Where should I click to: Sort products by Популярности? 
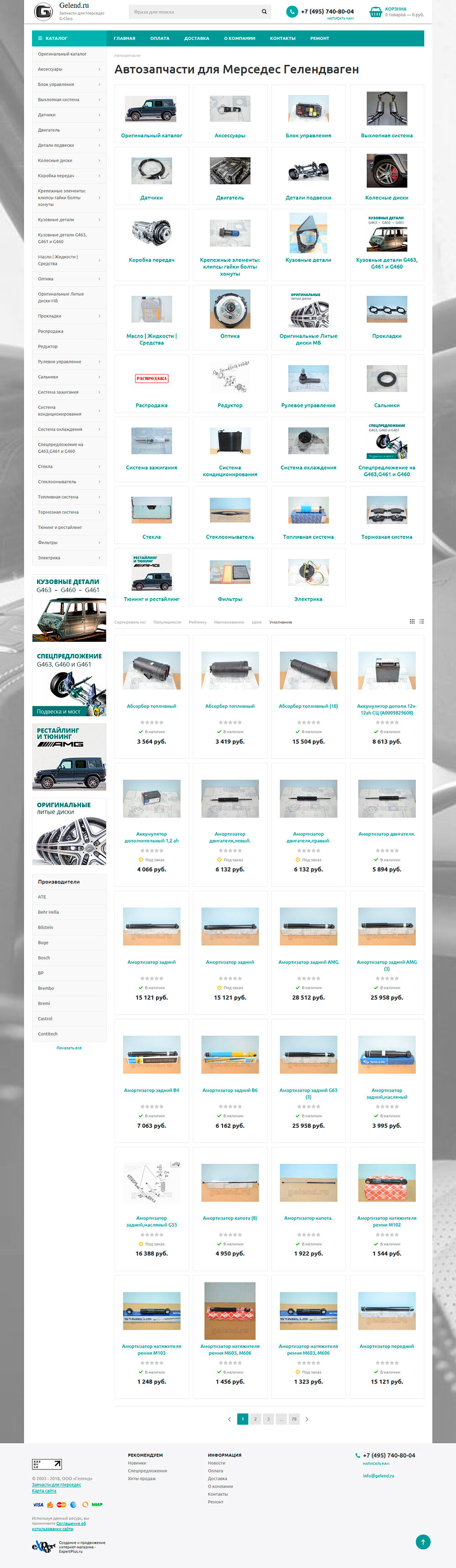167,622
